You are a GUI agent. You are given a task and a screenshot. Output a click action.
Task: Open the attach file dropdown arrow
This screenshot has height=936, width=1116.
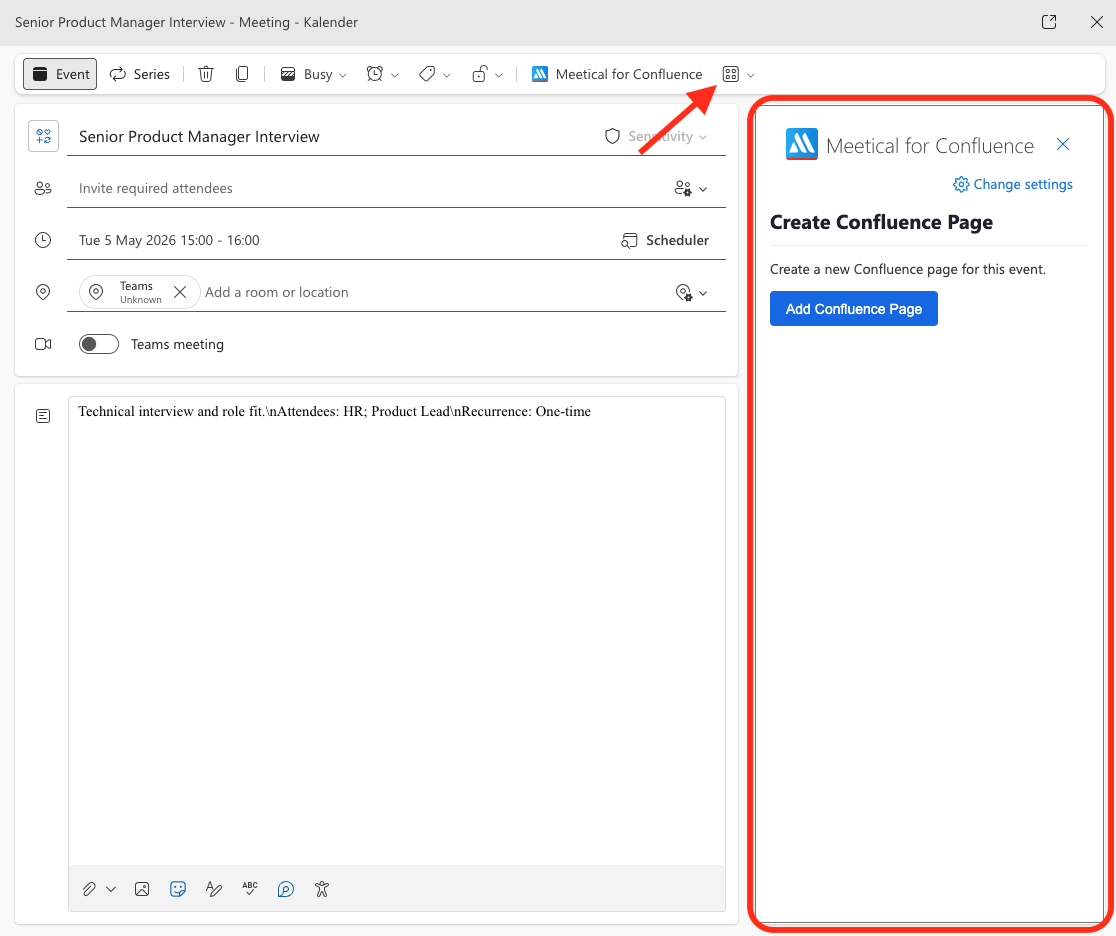[x=111, y=889]
